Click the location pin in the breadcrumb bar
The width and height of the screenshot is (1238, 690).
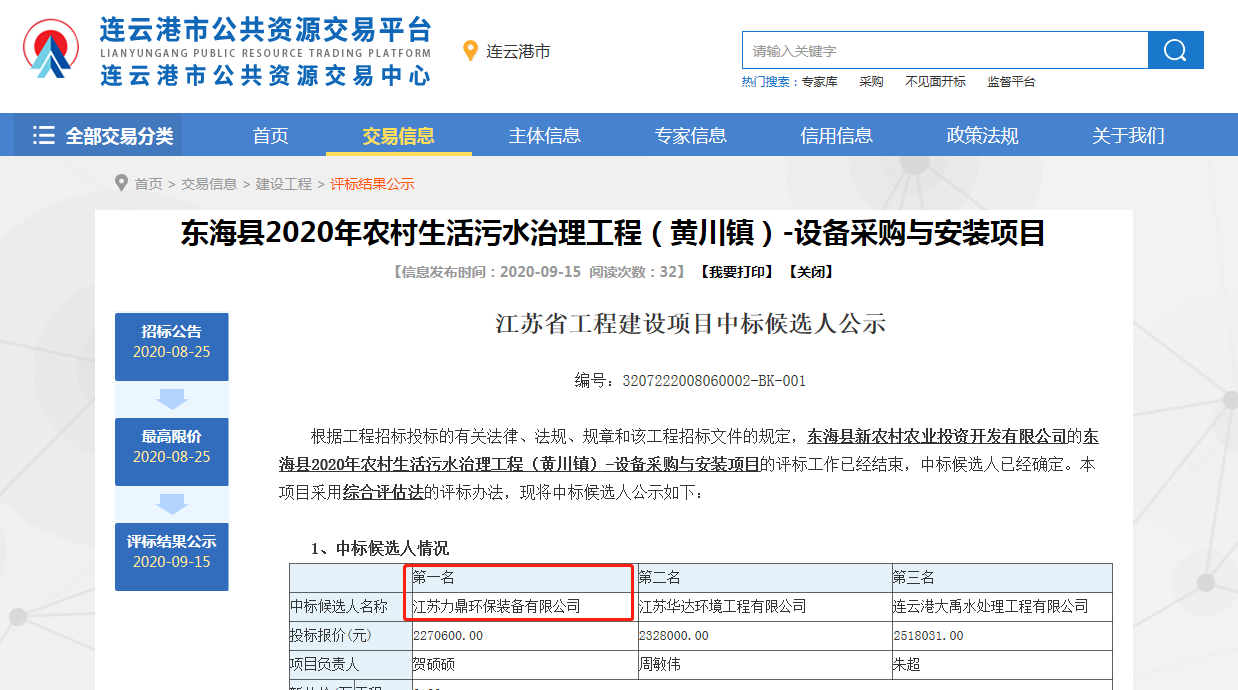click(119, 183)
